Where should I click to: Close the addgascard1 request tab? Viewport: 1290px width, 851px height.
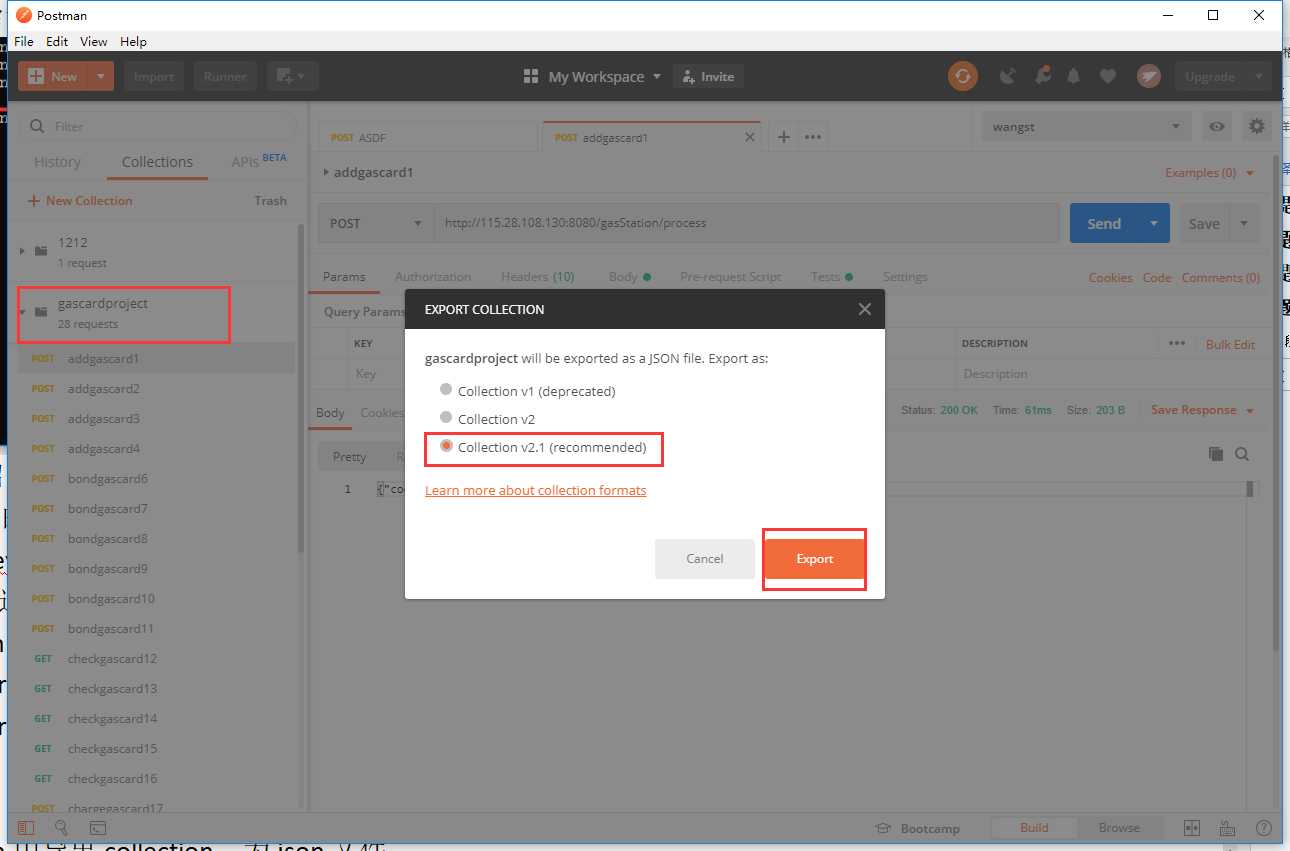[x=750, y=137]
